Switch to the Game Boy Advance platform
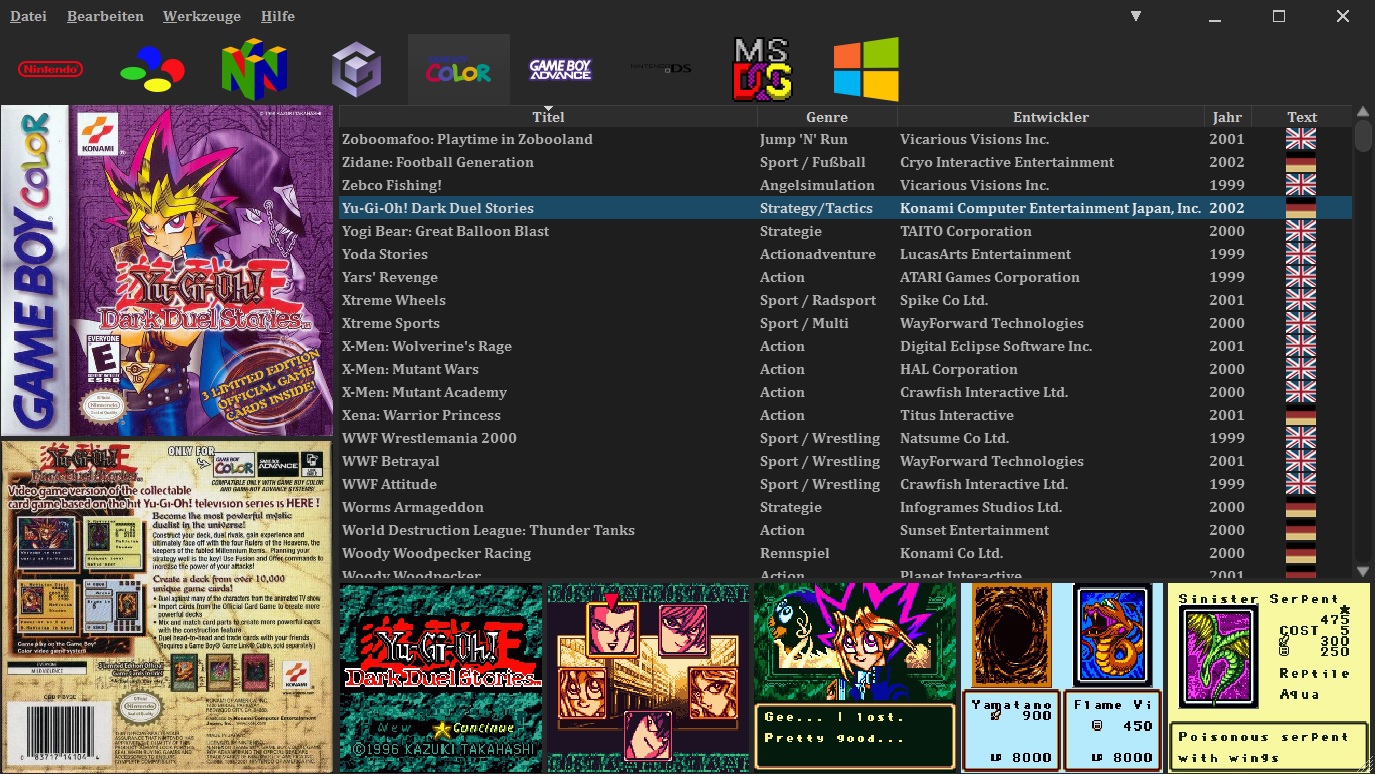Screen dimensions: 1375x774 [x=560, y=70]
